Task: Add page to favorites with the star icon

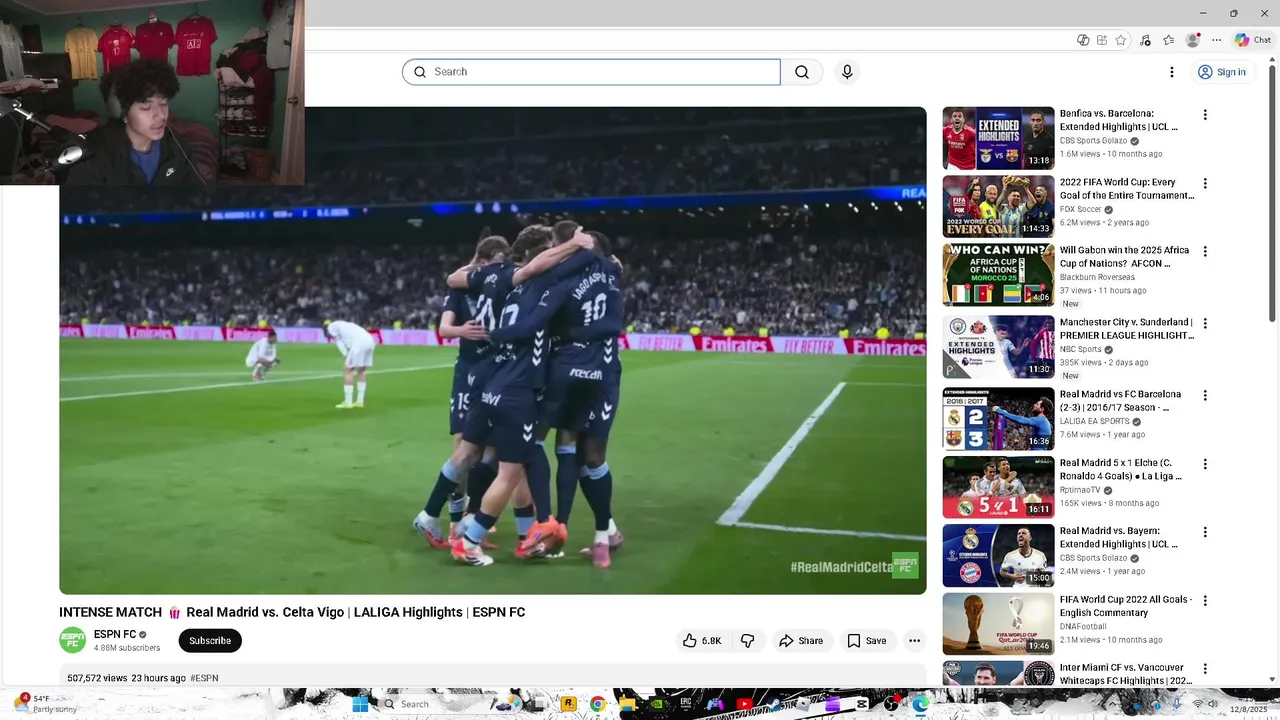Action: [1121, 40]
